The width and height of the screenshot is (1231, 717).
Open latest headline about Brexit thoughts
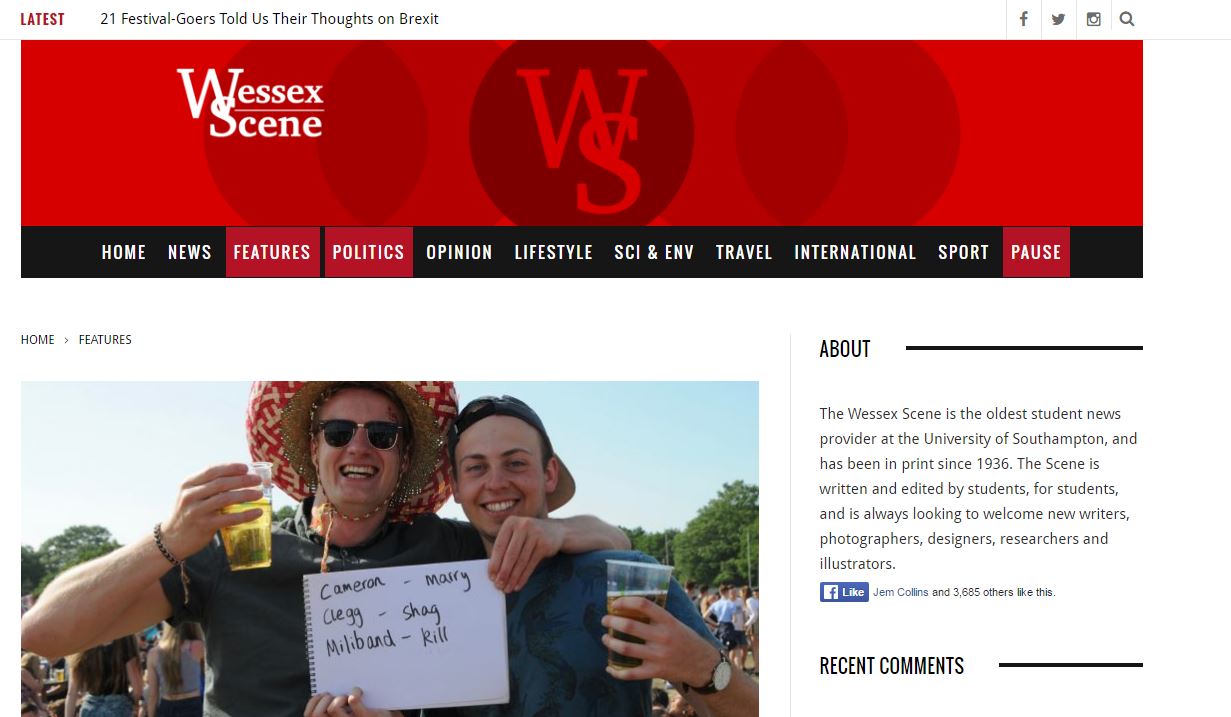click(269, 19)
